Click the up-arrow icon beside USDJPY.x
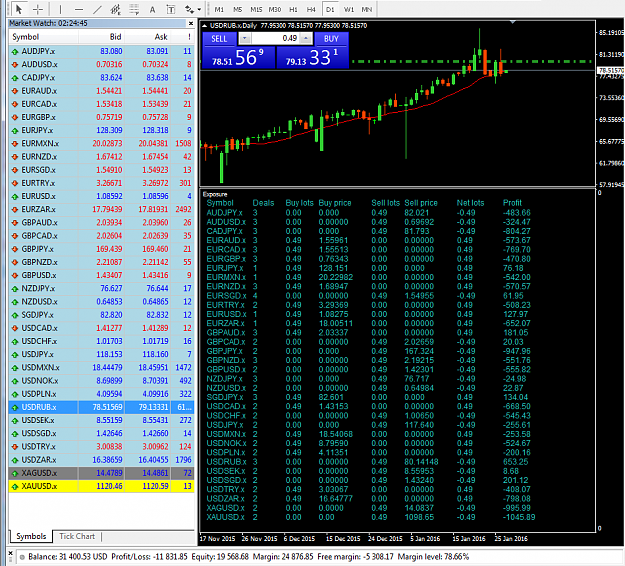Screen dimensions: 625x566 (15, 354)
